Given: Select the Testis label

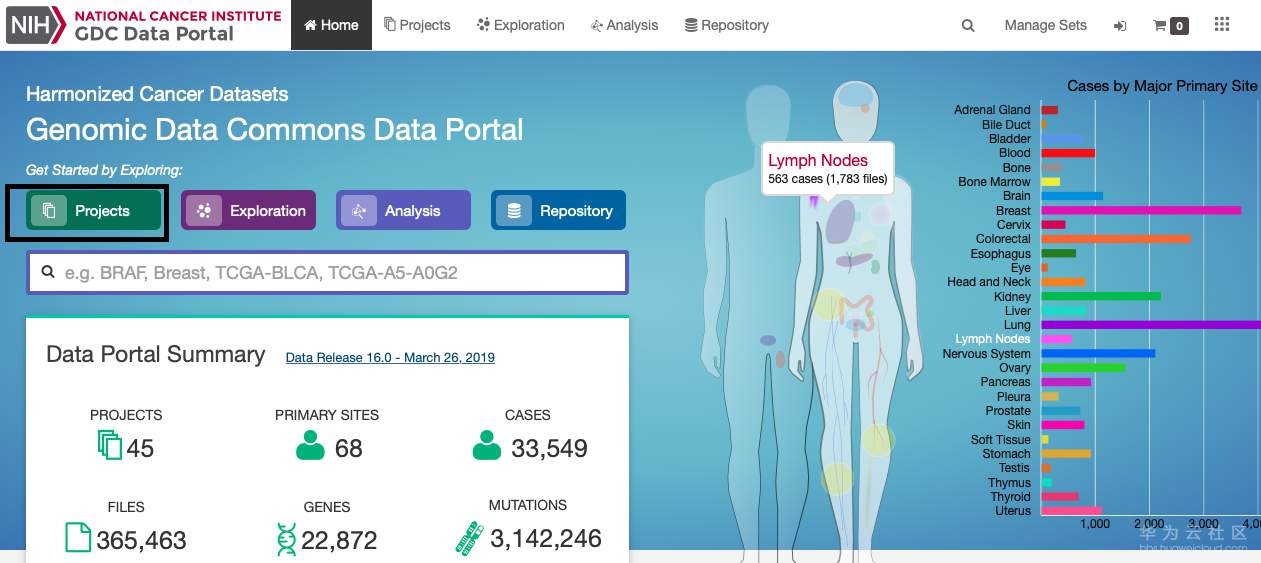Looking at the screenshot, I should 1014,468.
